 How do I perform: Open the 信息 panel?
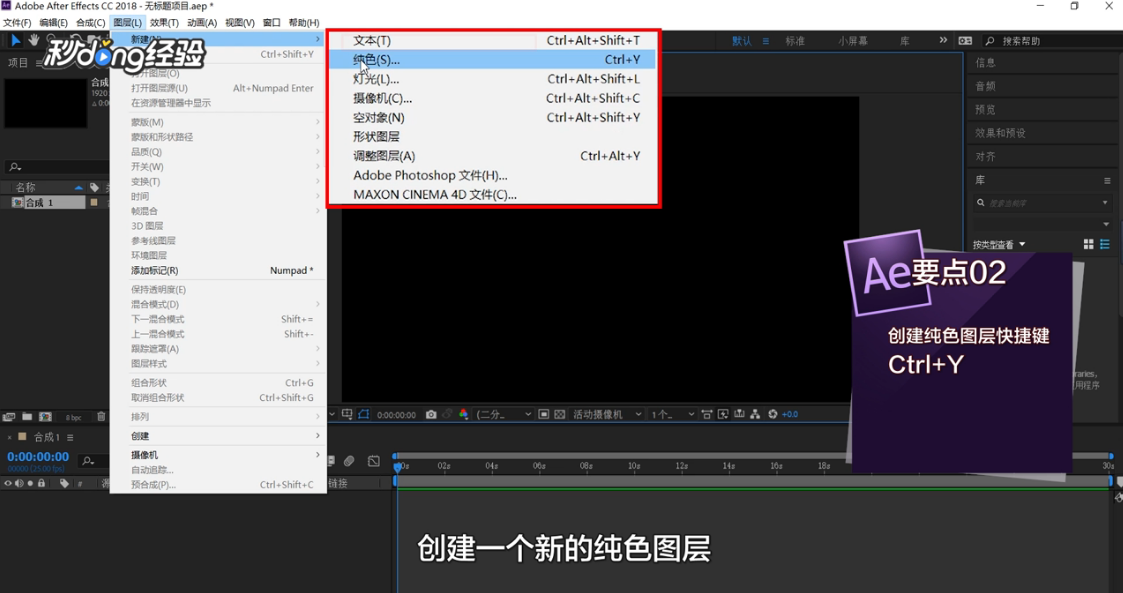[985, 62]
